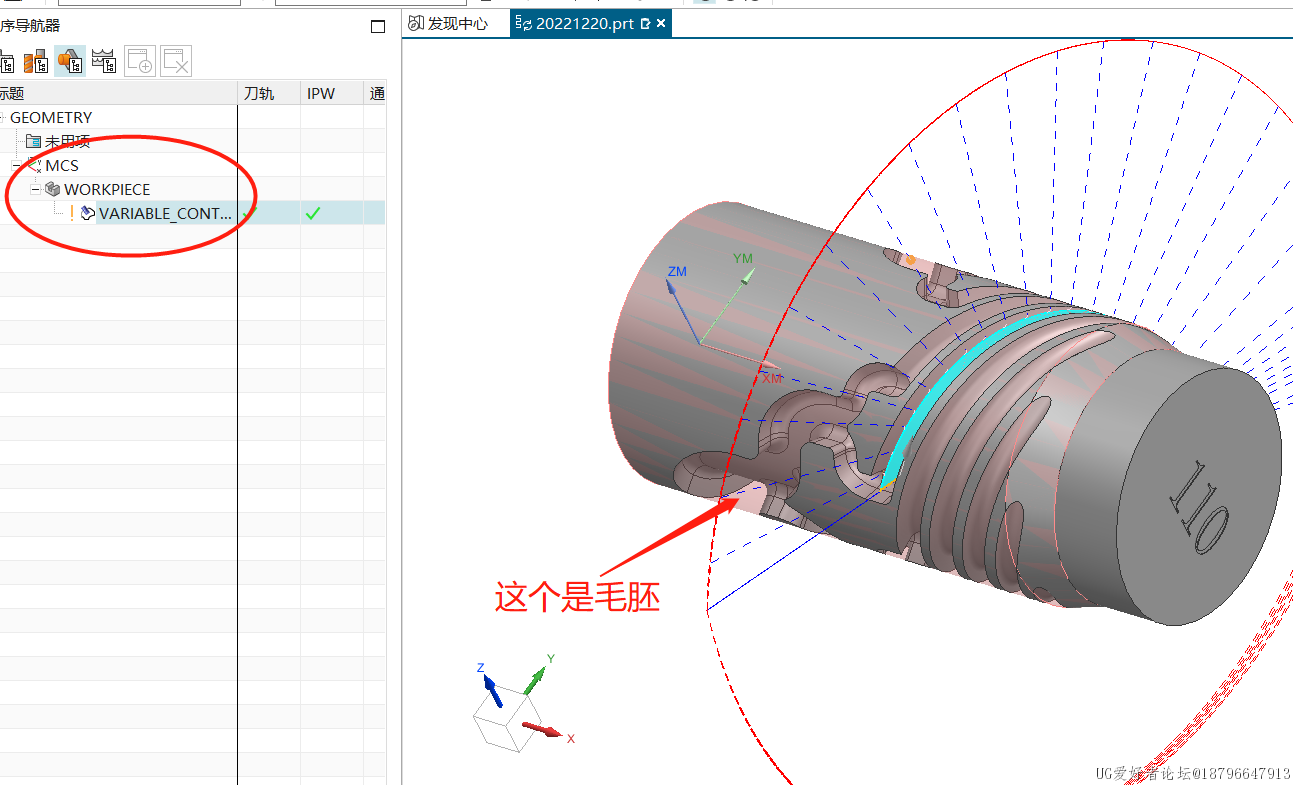Click the ZM axis label in viewport
1293x785 pixels.
[x=677, y=272]
